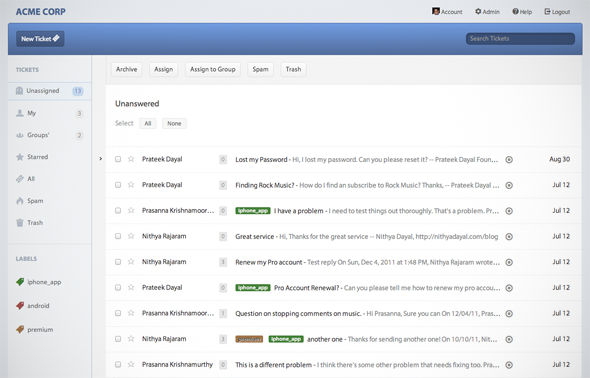
Task: Star the another one ticket
Action: tap(131, 339)
